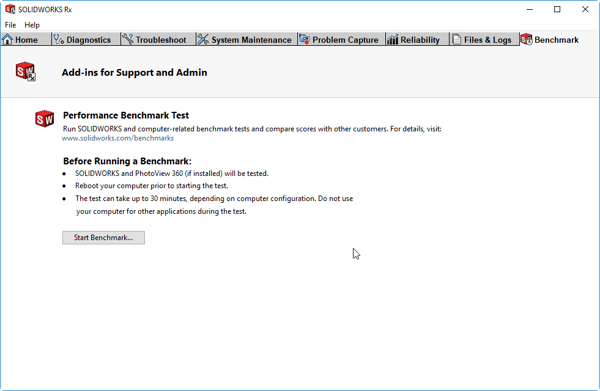Click the Start Benchmark button
Image resolution: width=600 pixels, height=391 pixels.
[103, 238]
